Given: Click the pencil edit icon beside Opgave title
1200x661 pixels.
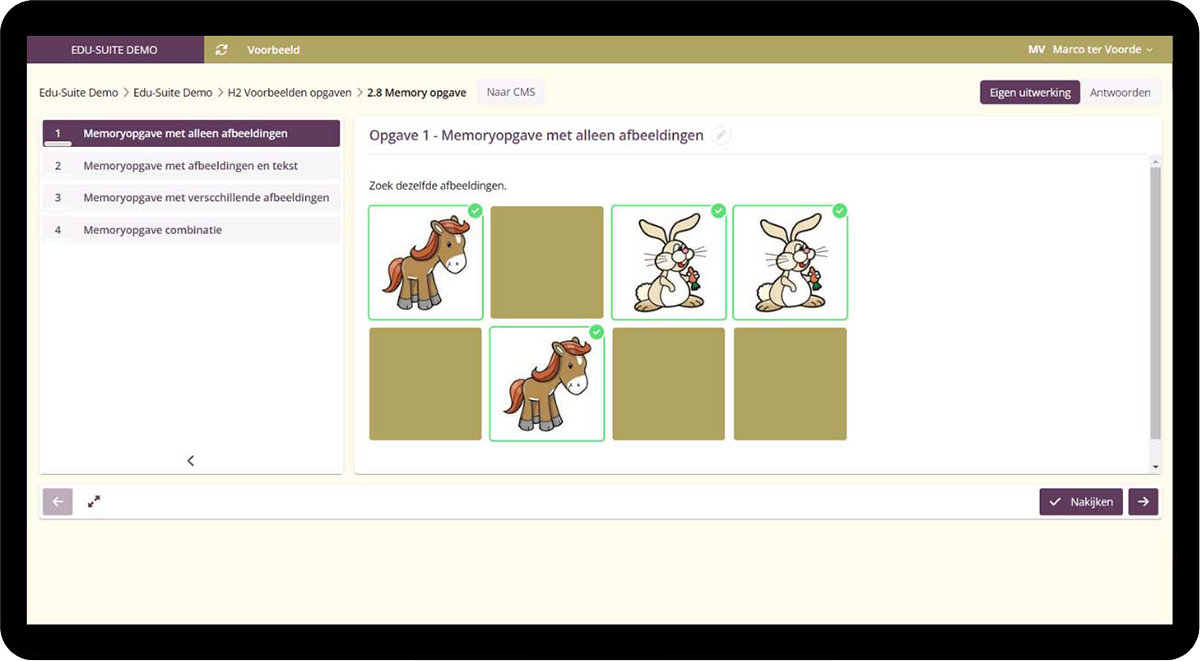Looking at the screenshot, I should coord(720,136).
